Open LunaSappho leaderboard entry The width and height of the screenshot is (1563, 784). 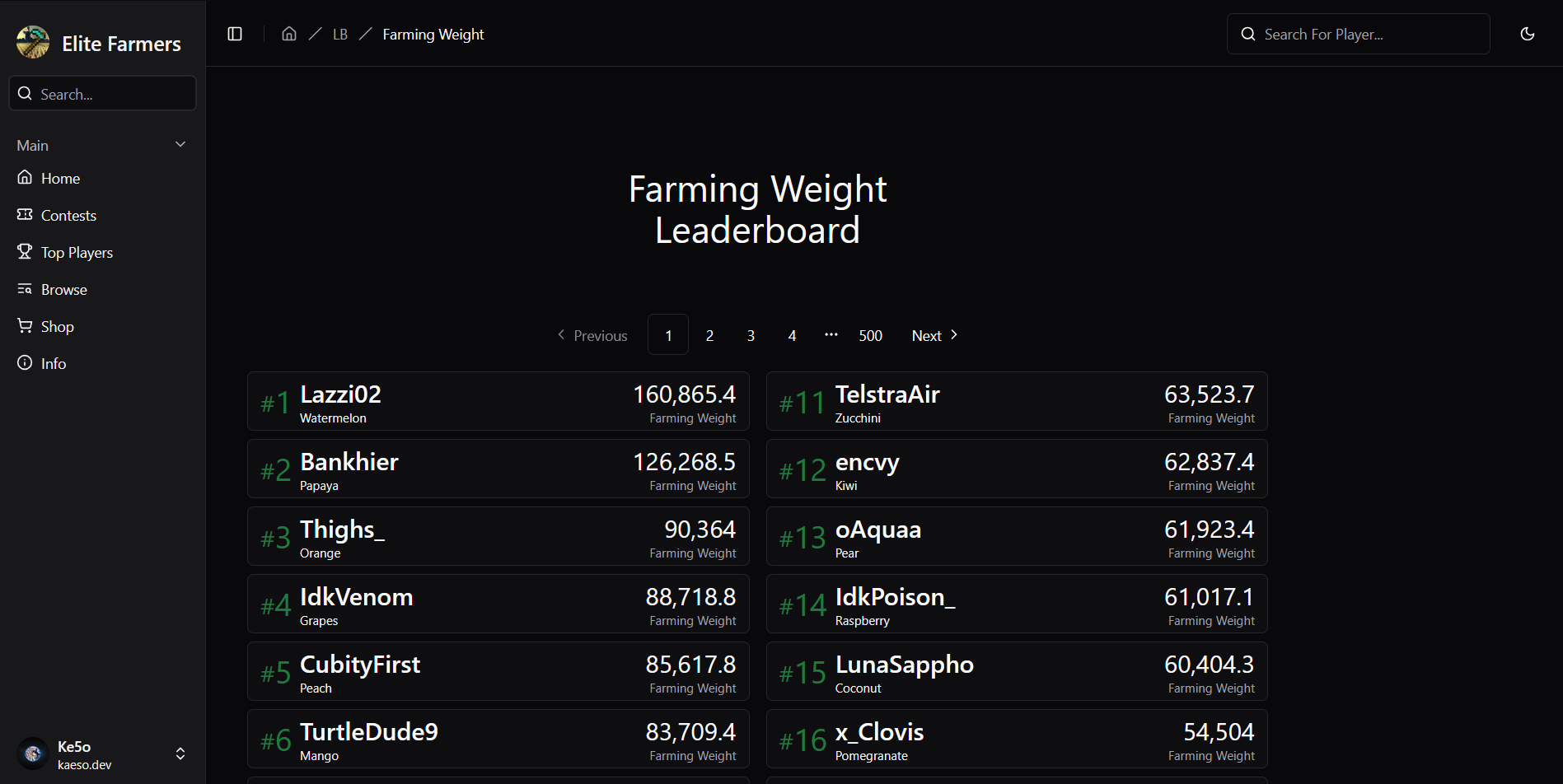click(x=1017, y=671)
